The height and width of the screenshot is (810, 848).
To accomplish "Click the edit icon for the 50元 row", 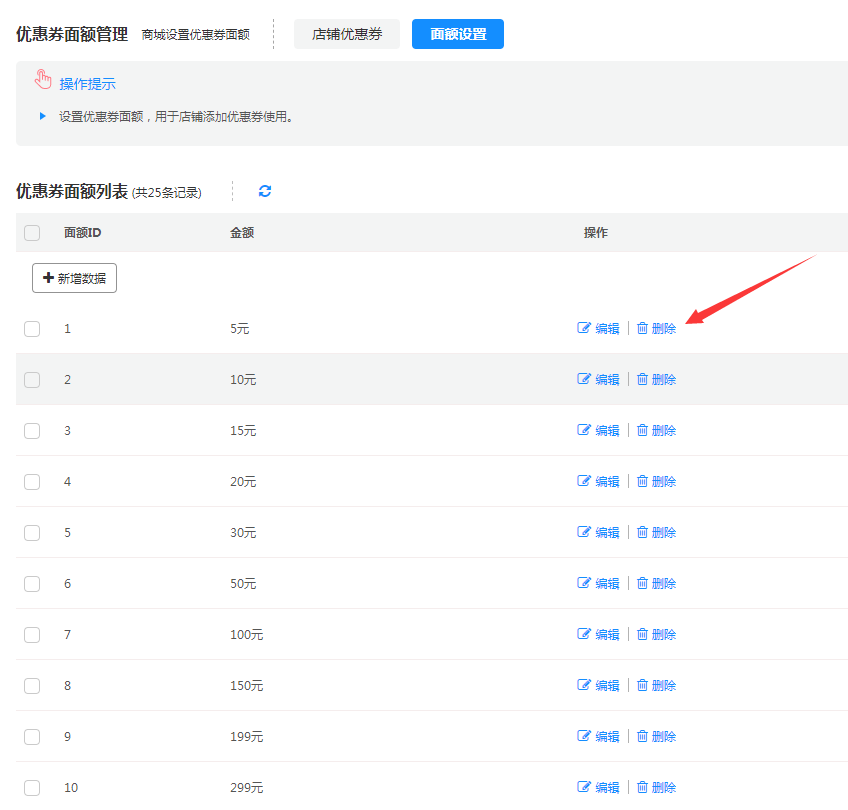I will (584, 583).
